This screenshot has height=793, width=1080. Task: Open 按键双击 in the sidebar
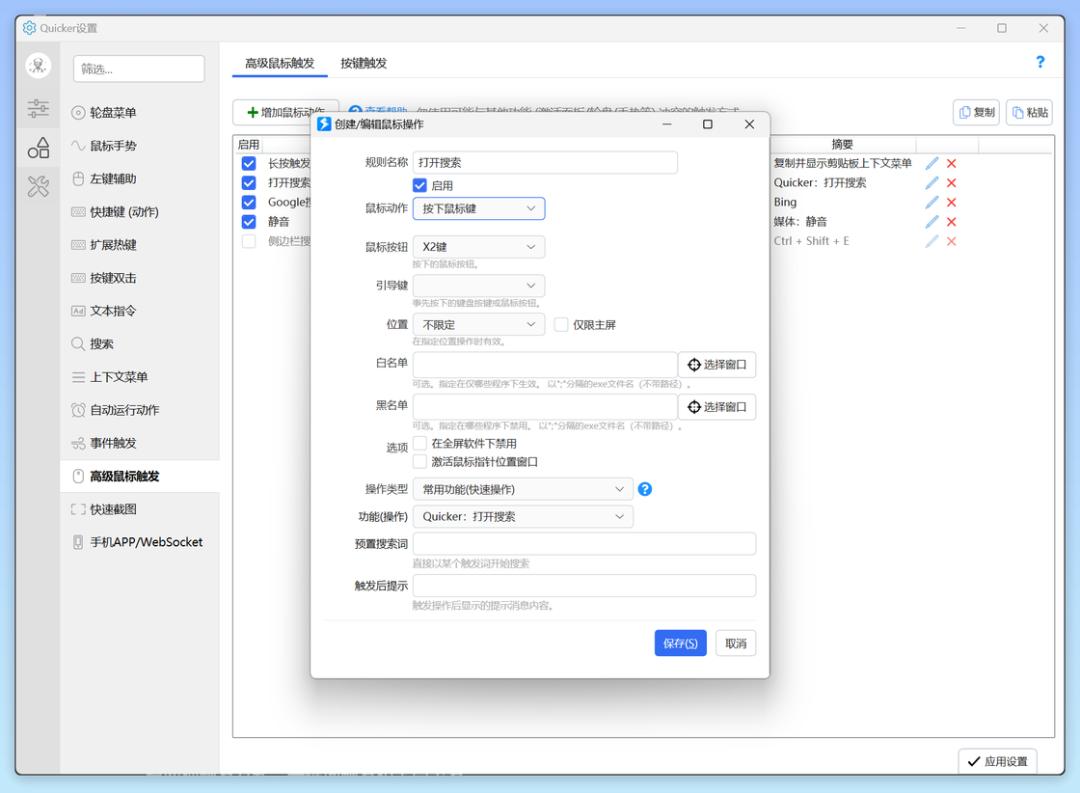pyautogui.click(x=139, y=278)
